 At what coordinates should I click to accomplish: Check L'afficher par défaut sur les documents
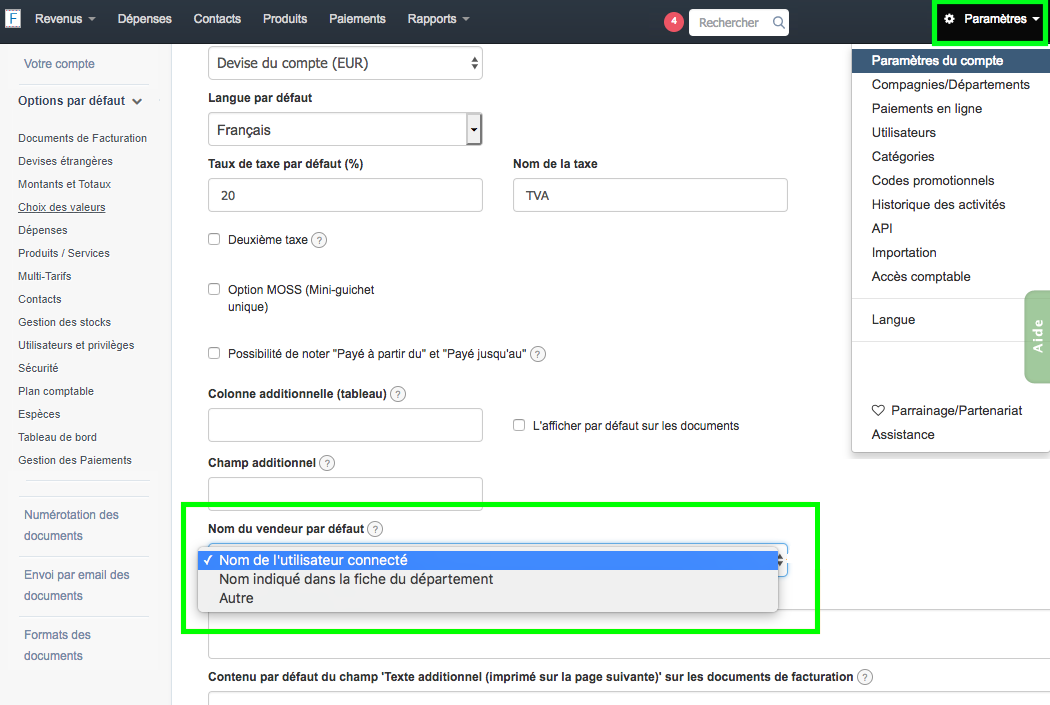(519, 425)
